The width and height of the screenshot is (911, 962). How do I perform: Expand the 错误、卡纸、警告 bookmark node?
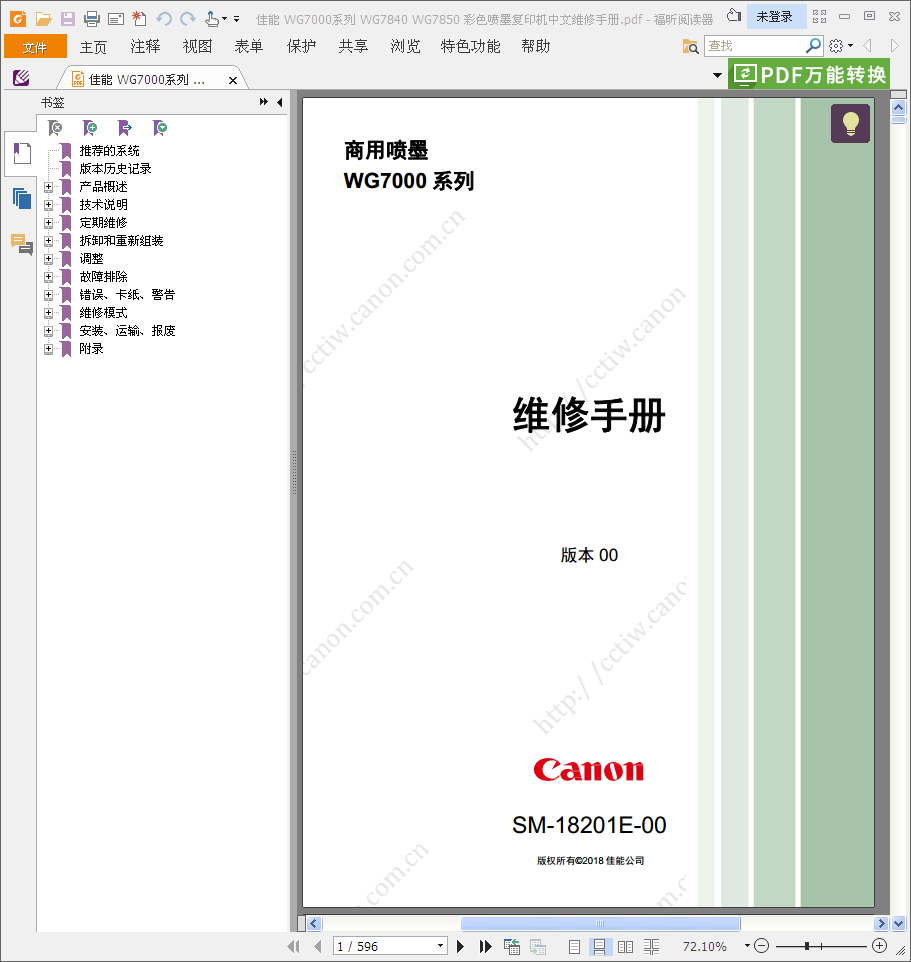click(48, 295)
